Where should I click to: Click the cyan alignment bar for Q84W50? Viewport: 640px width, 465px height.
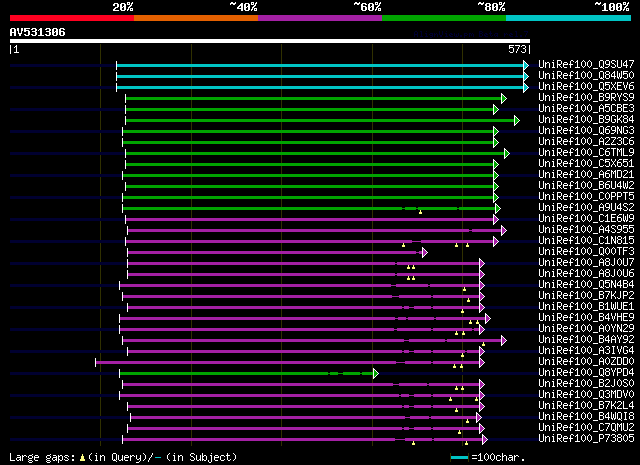[320, 76]
